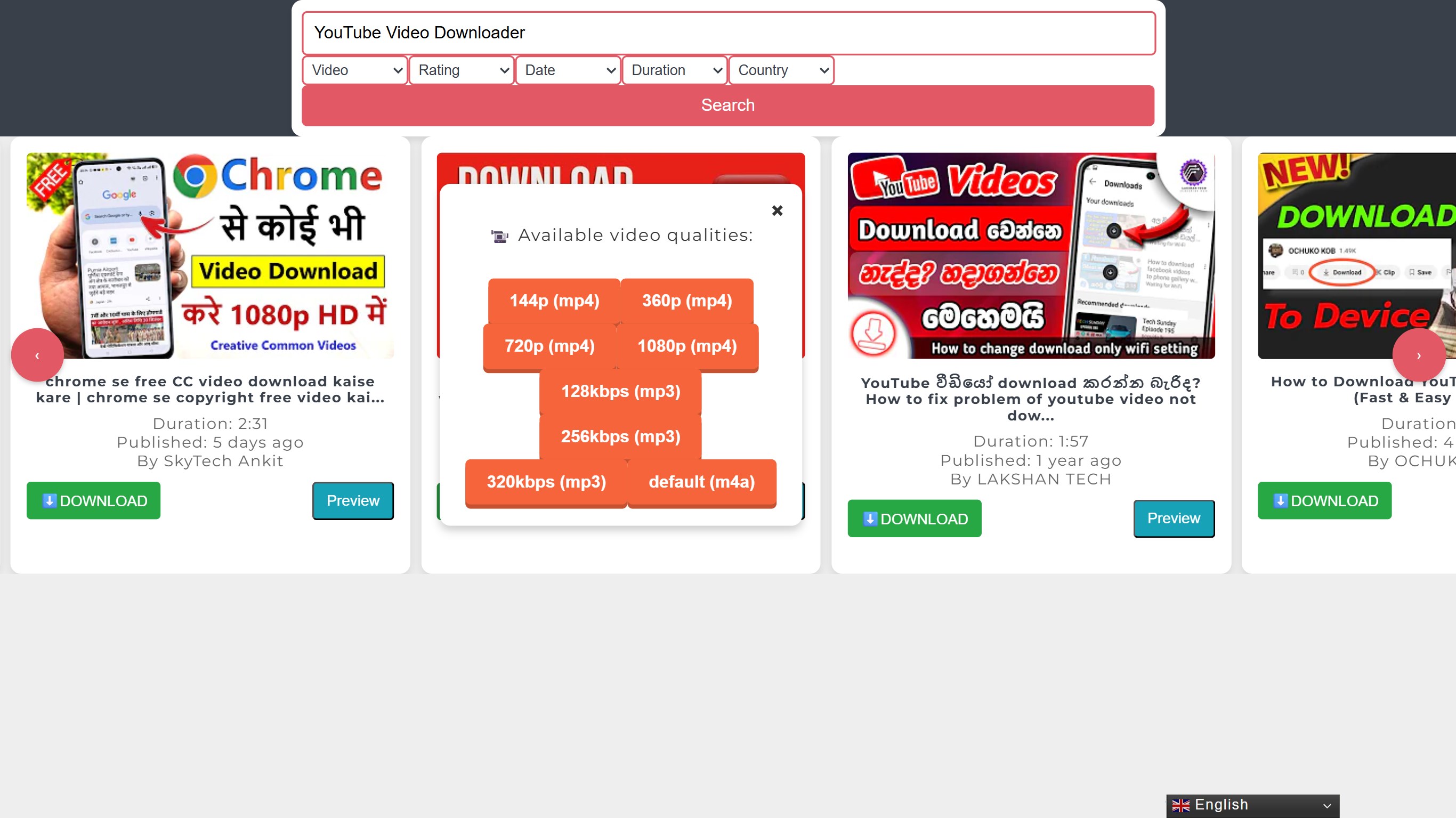Image resolution: width=1456 pixels, height=818 pixels.
Task: Click download icon on SkyTech Ankit video
Action: [49, 500]
